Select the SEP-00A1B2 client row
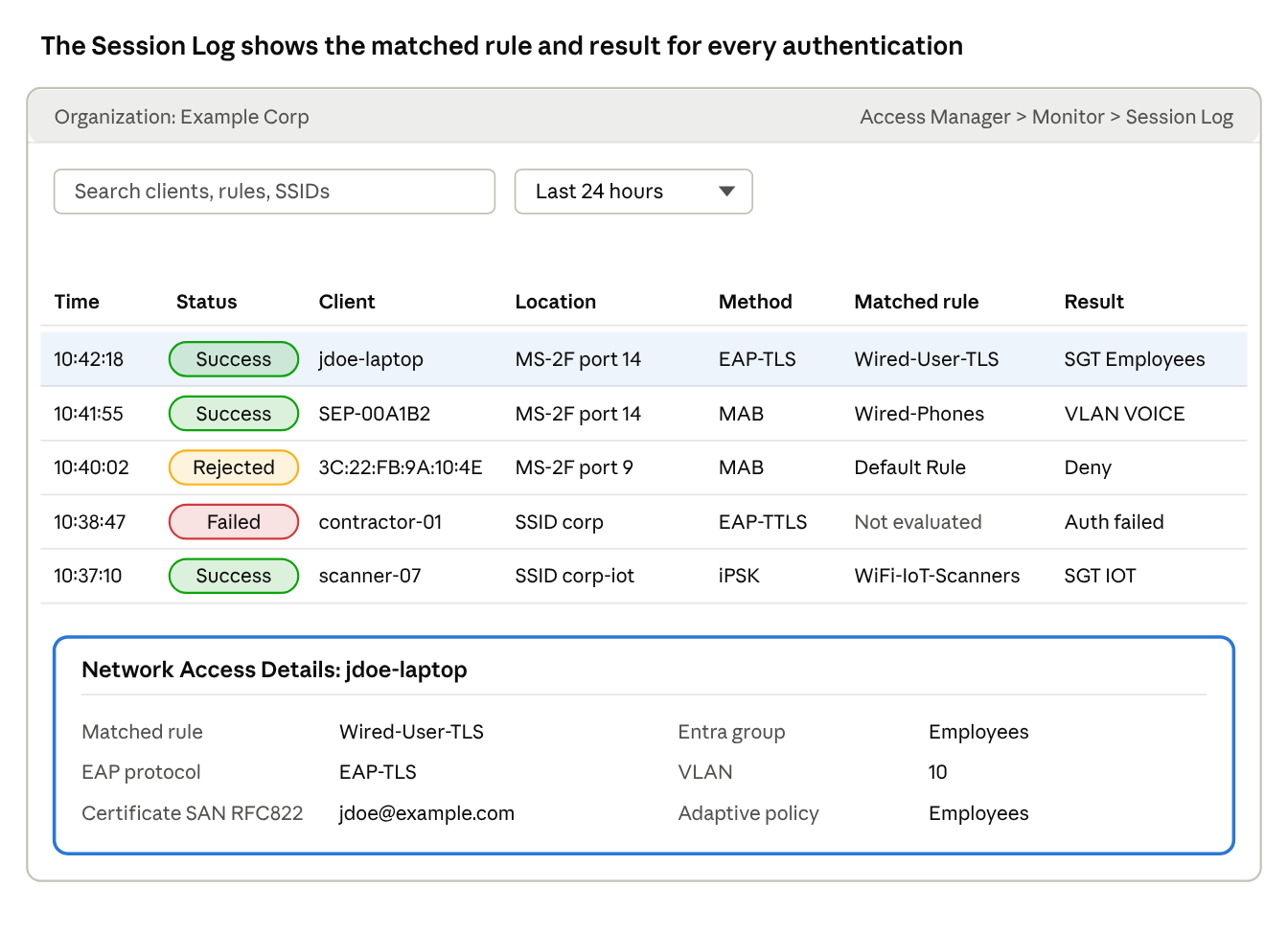Screen dimensions: 1288x933 (644, 414)
